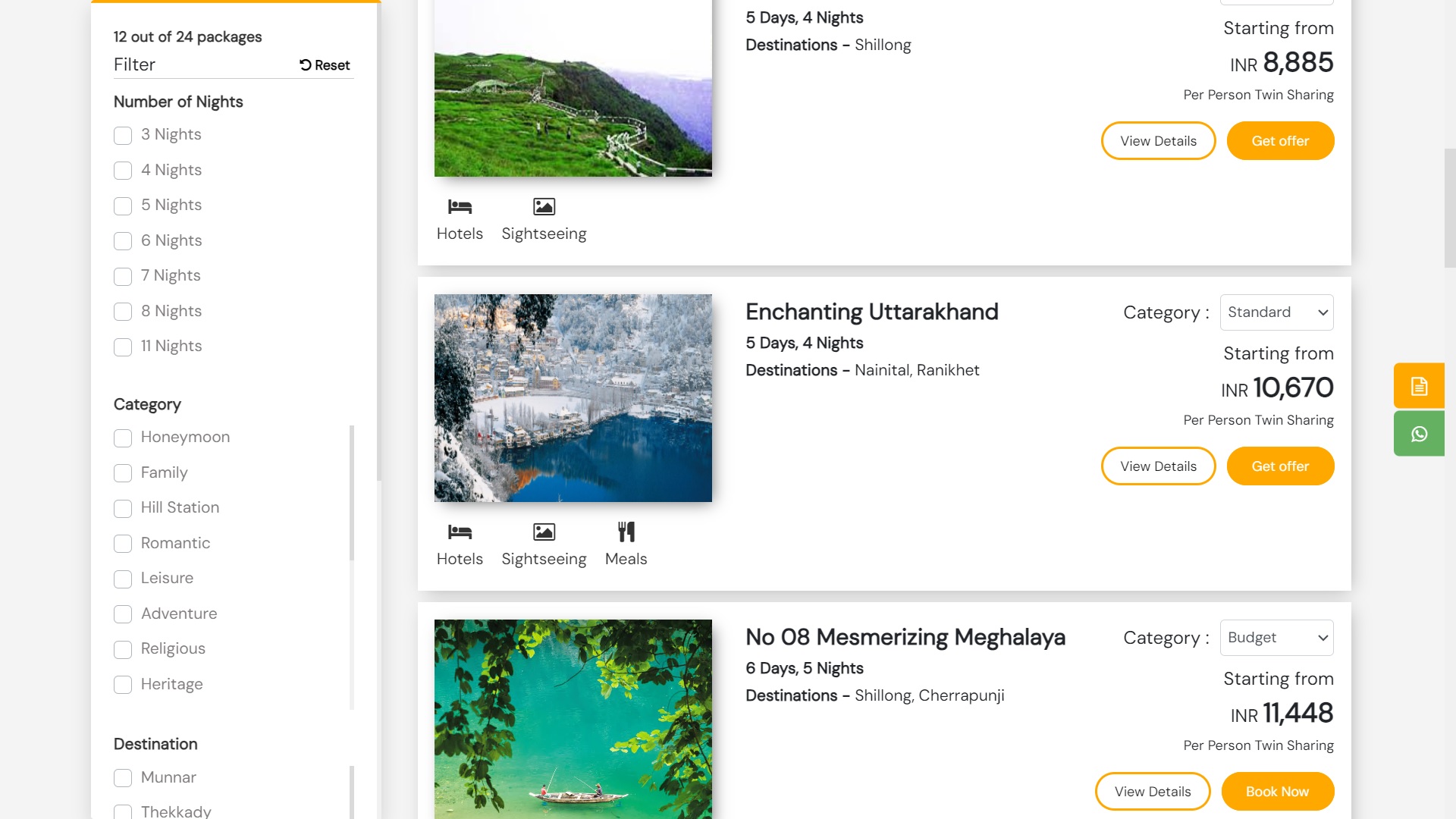The height and width of the screenshot is (819, 1456).
Task: Click the orange enquiry form icon
Action: point(1419,386)
